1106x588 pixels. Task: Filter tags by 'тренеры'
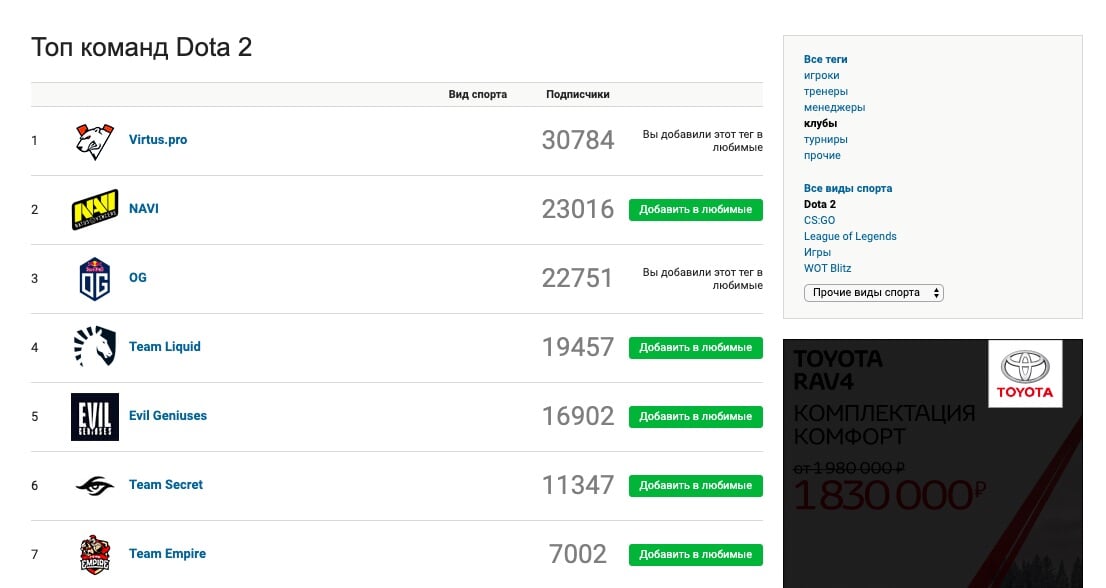825,92
